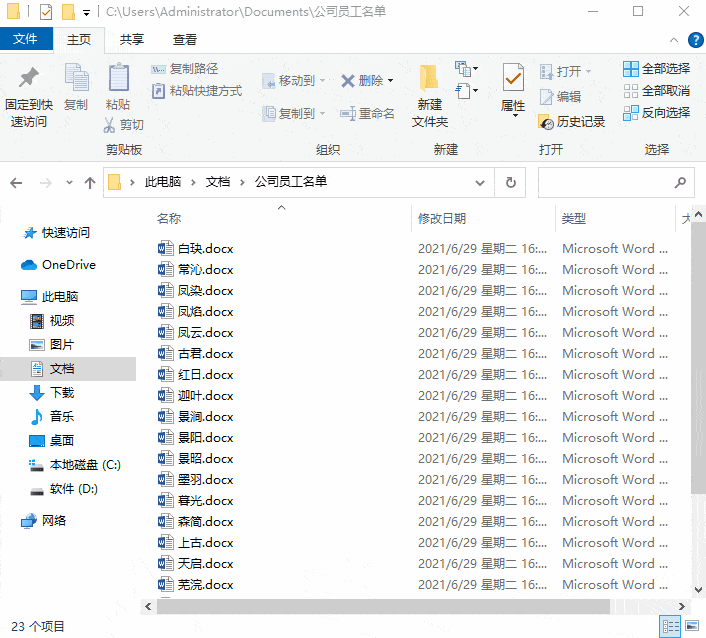Image resolution: width=706 pixels, height=638 pixels.
Task: Click 公司员工名单 in address breadcrumb
Action: (x=291, y=182)
